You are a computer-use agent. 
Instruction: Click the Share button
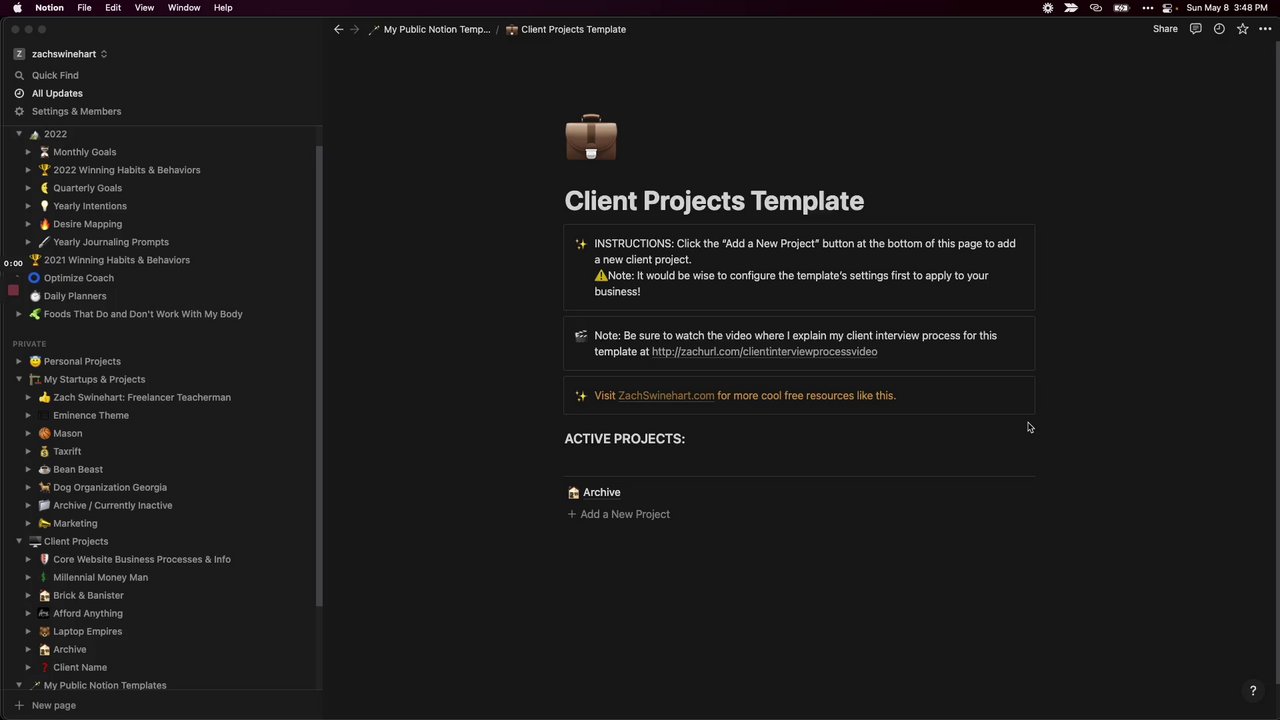coord(1165,29)
